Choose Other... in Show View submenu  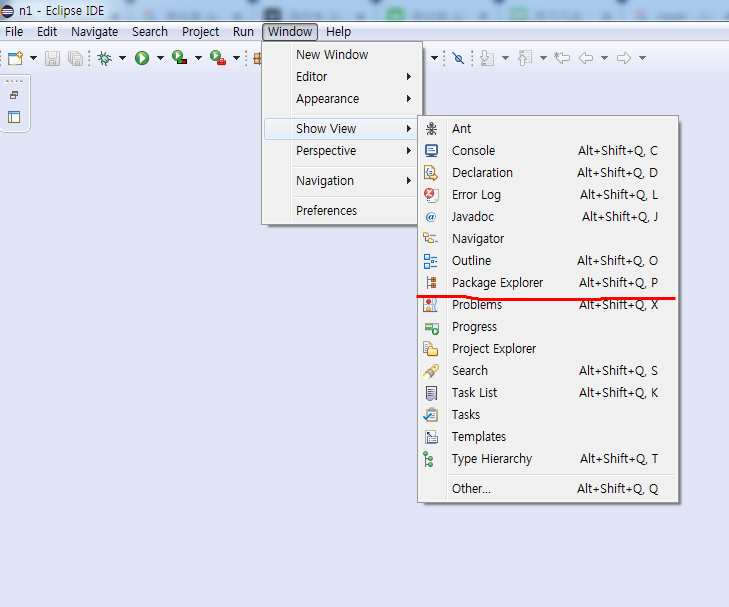coord(548,488)
